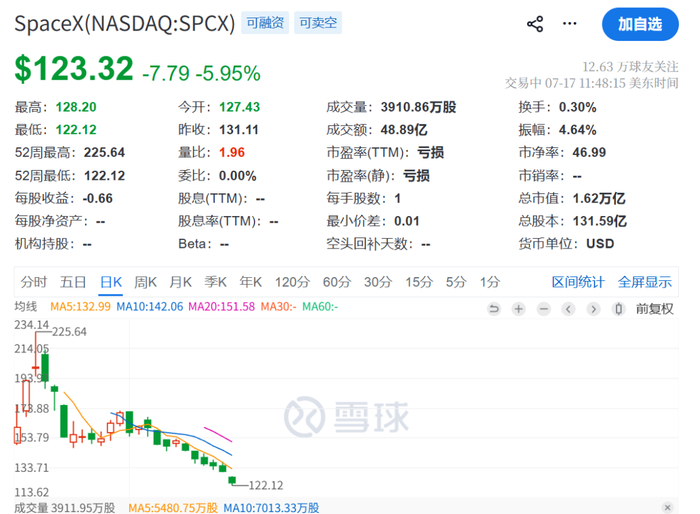Viewport: 700px width, 514px height.
Task: Click the 每股收益 -0.66 value
Action: 97,198
